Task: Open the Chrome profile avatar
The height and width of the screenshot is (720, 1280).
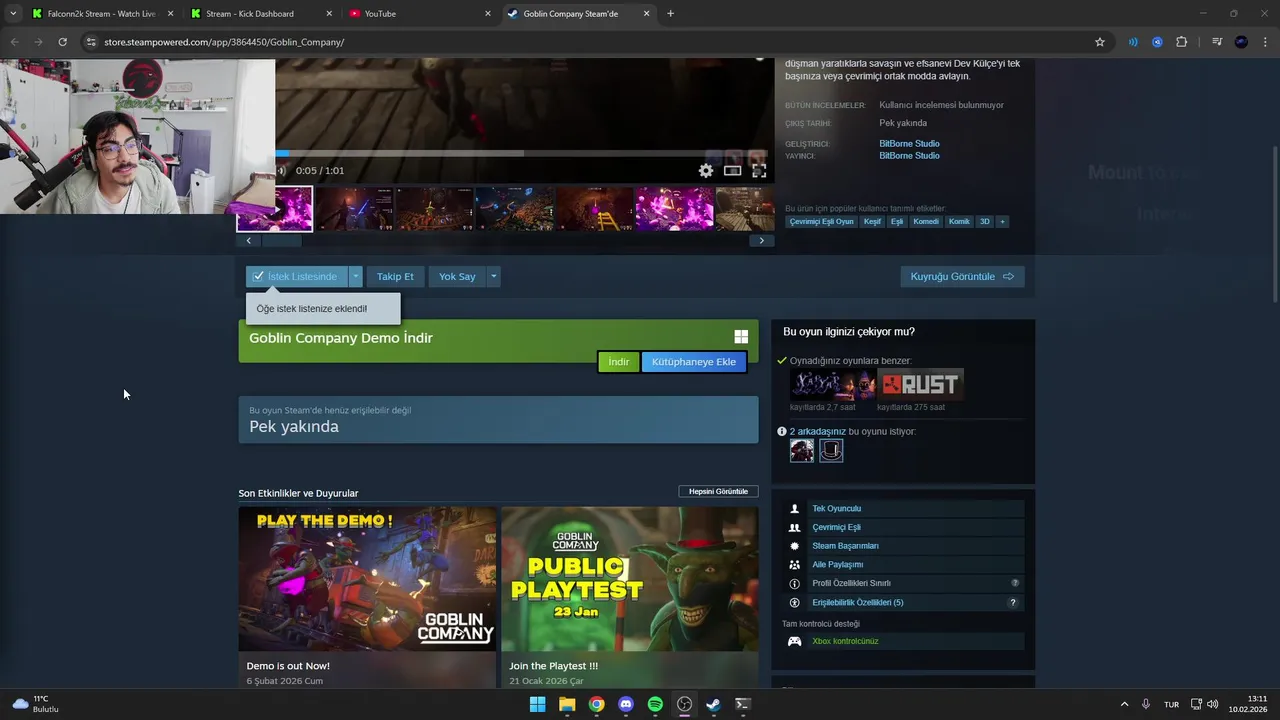Action: click(1241, 42)
